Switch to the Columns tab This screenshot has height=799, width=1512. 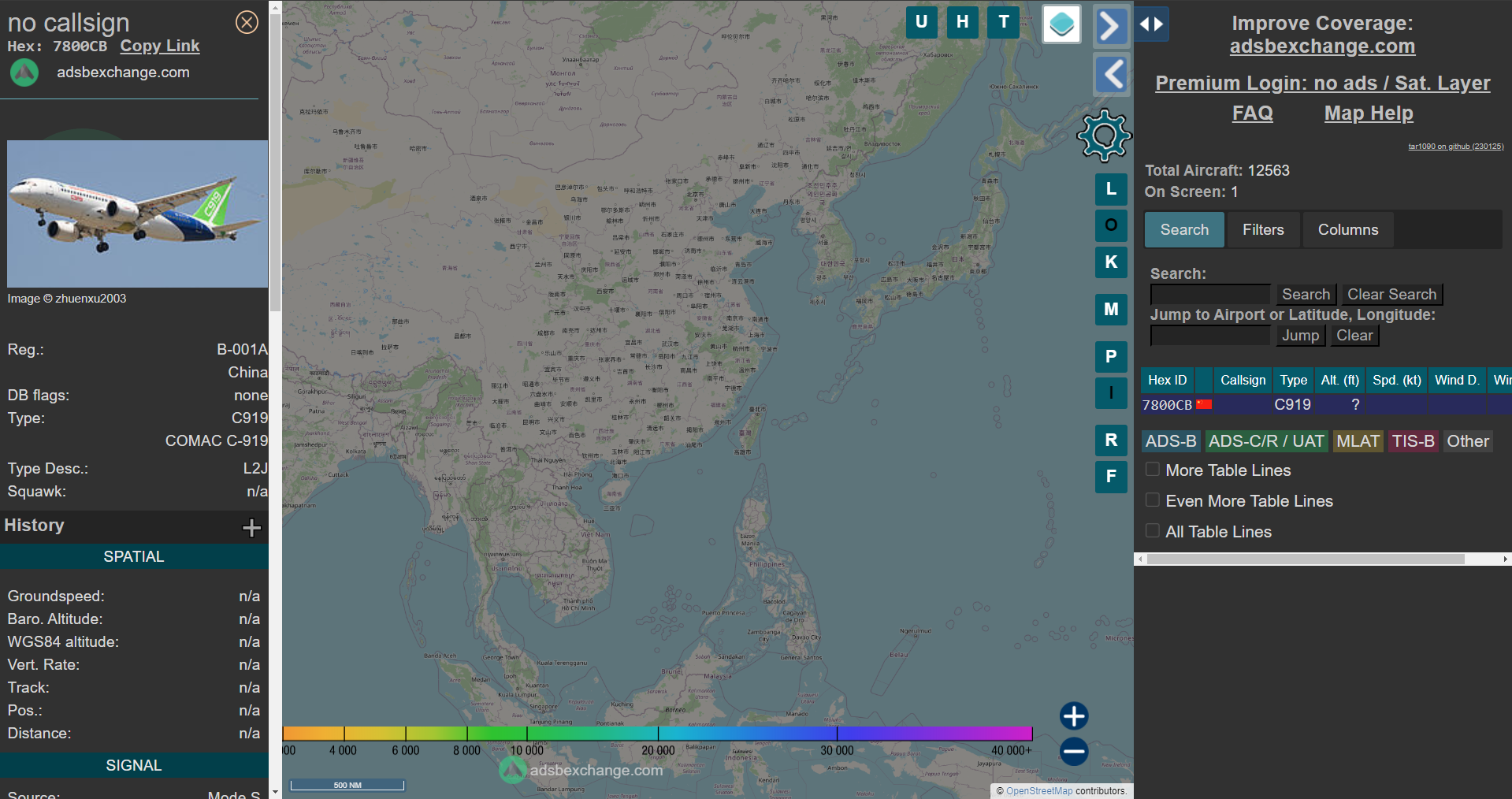(1348, 229)
